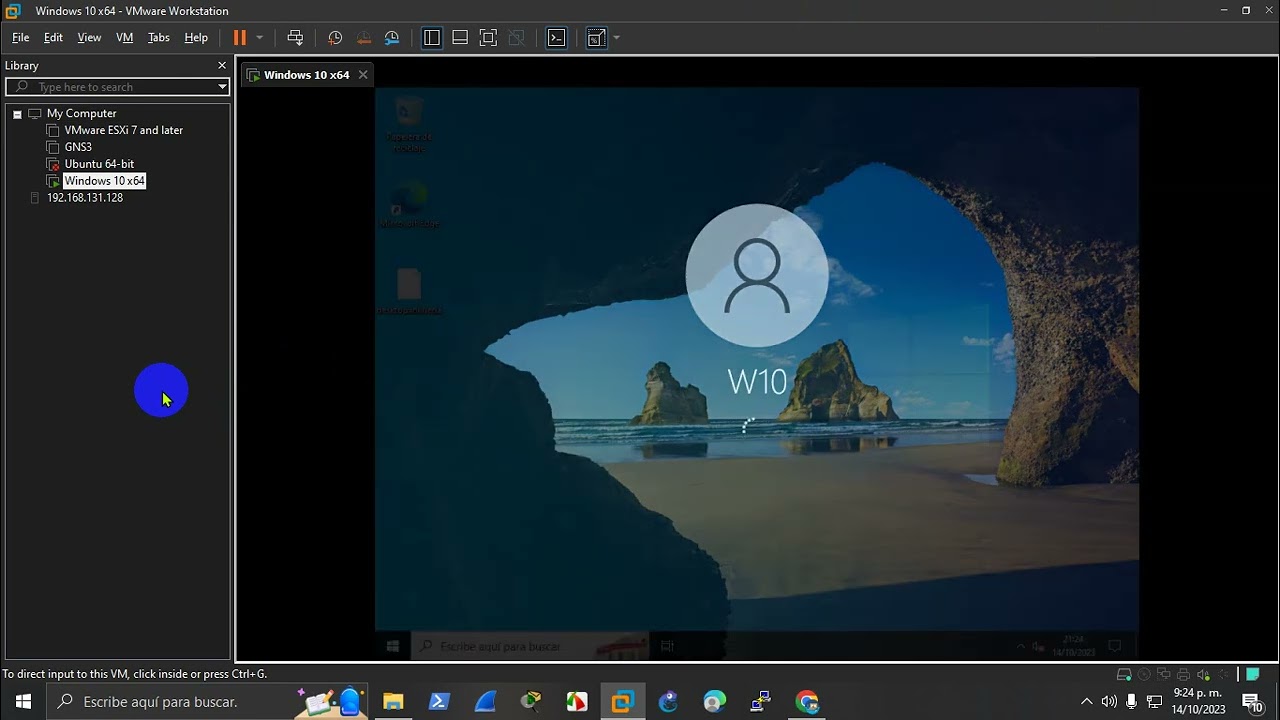Open the notification center with 10 alerts
This screenshot has height=720, width=1280.
pos(1251,702)
